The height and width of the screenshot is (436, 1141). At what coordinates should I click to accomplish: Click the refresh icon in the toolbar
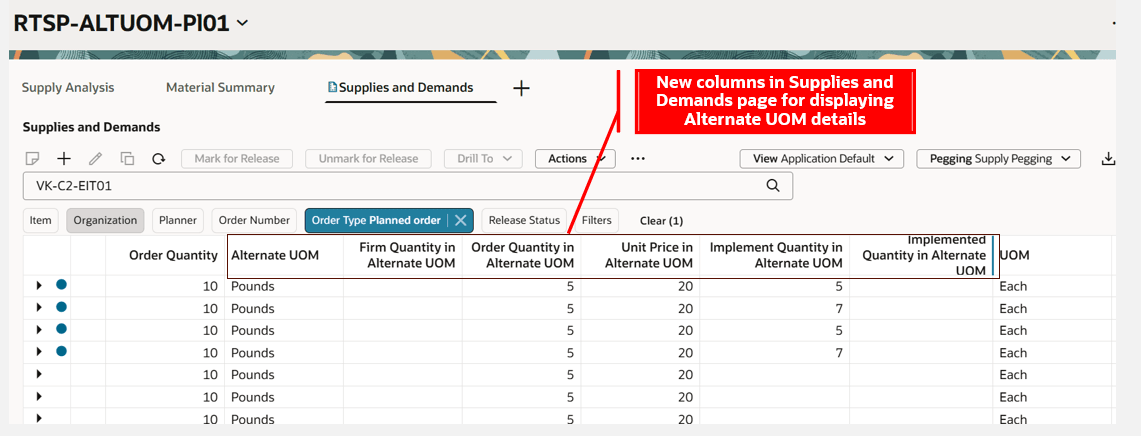159,159
